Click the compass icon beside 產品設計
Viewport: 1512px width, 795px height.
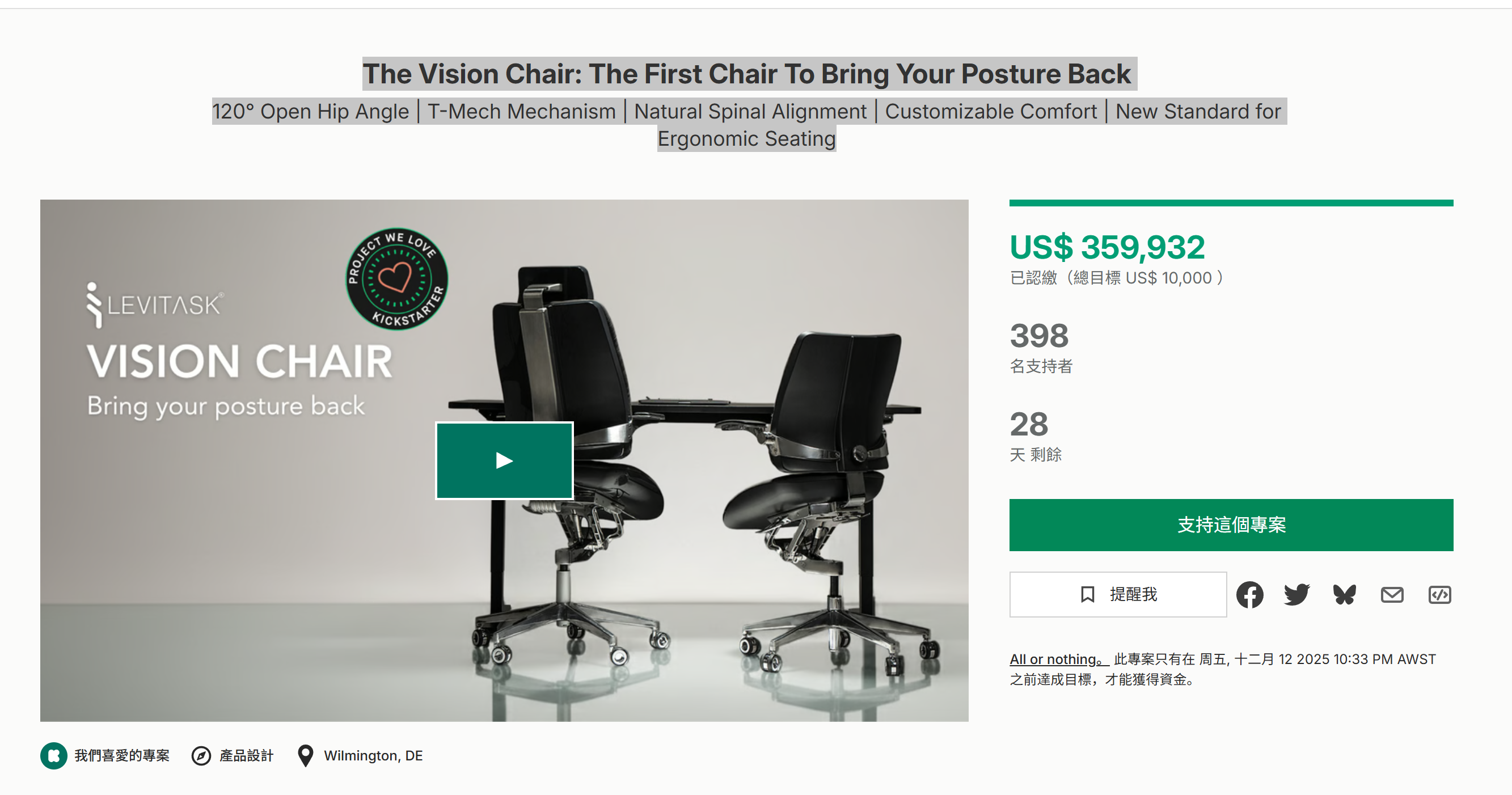tap(201, 755)
